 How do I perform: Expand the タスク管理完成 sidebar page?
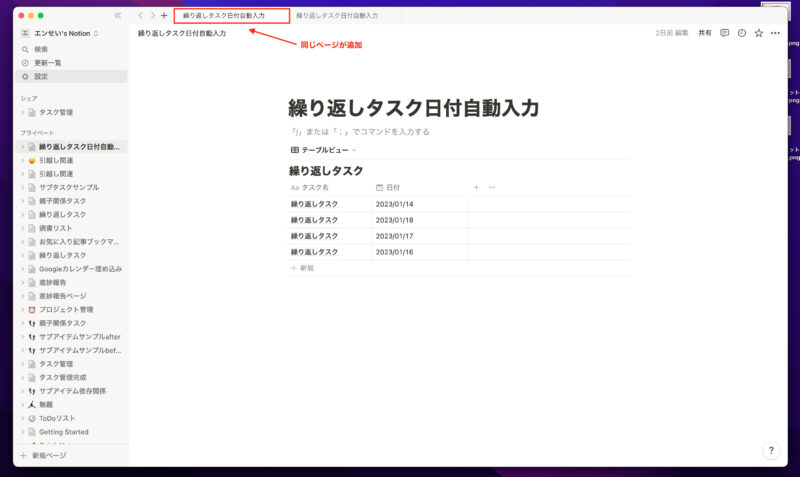click(22, 378)
